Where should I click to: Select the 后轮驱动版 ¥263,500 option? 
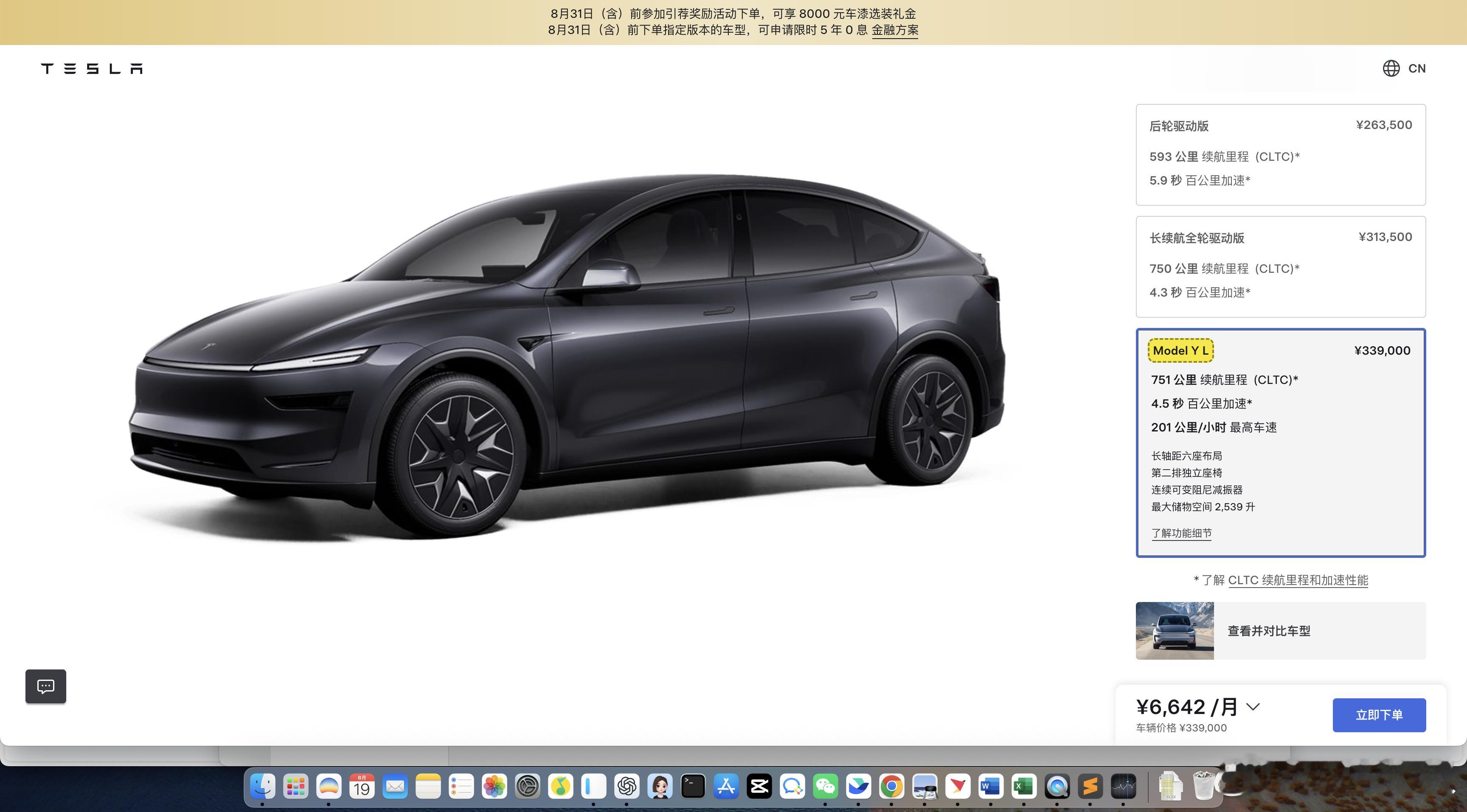tap(1281, 155)
